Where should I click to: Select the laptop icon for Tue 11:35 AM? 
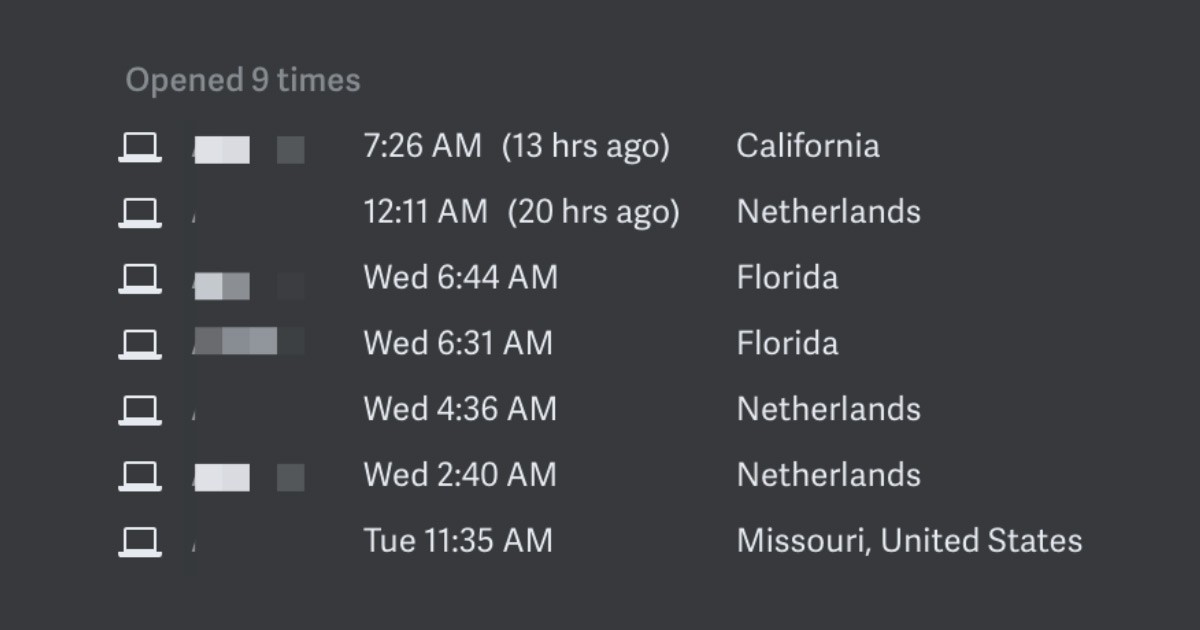[140, 542]
